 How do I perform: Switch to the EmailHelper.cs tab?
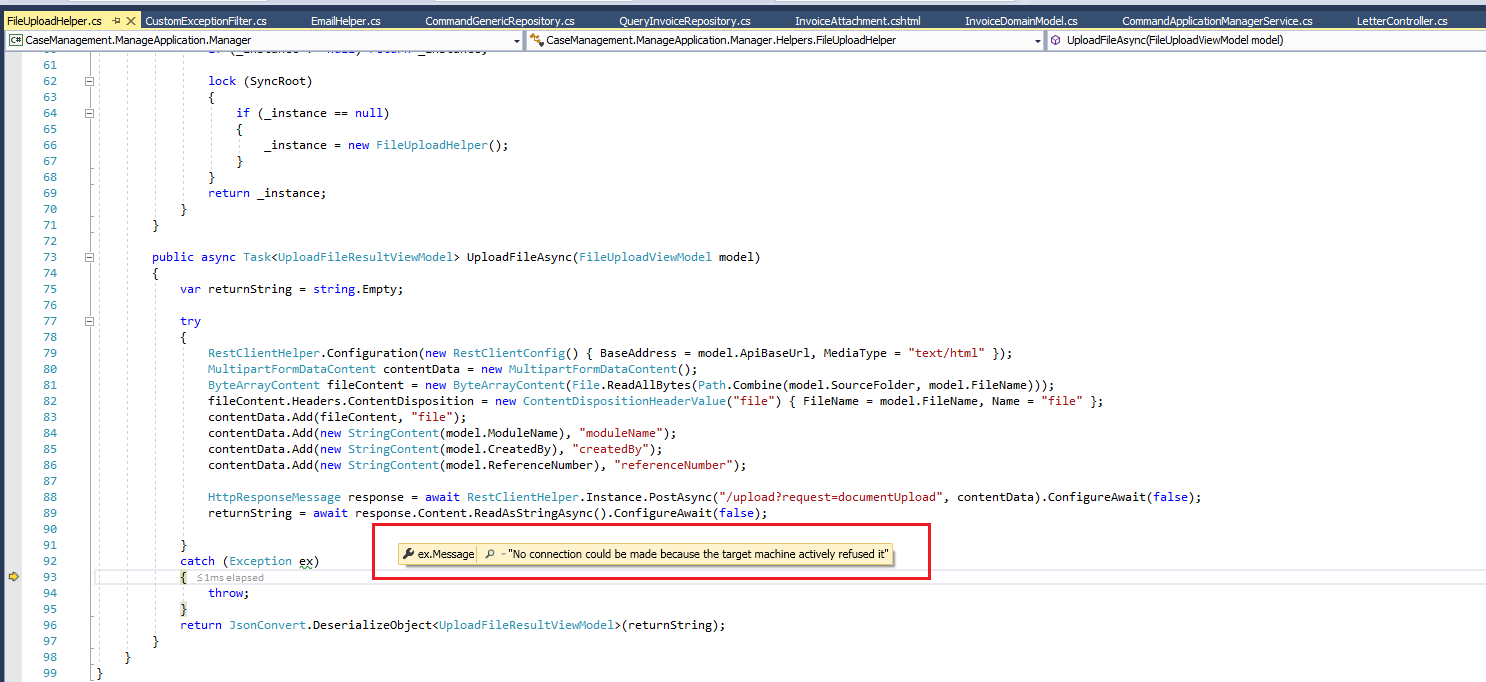(x=346, y=21)
